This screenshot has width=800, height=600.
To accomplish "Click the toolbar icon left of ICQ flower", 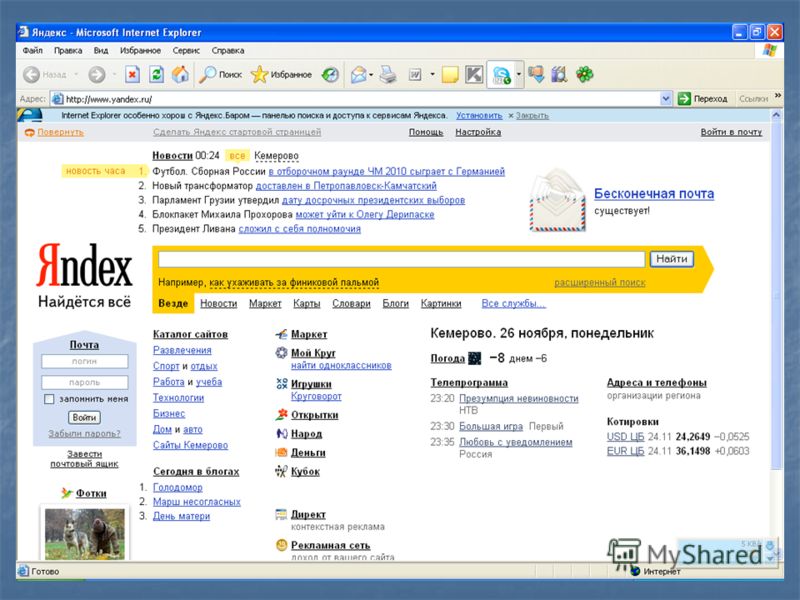I will (x=560, y=74).
